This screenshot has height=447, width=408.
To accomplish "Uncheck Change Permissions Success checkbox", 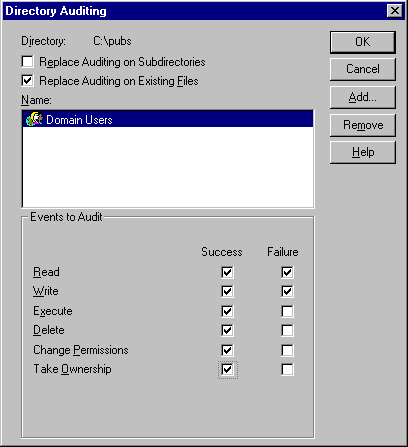I will tap(227, 350).
